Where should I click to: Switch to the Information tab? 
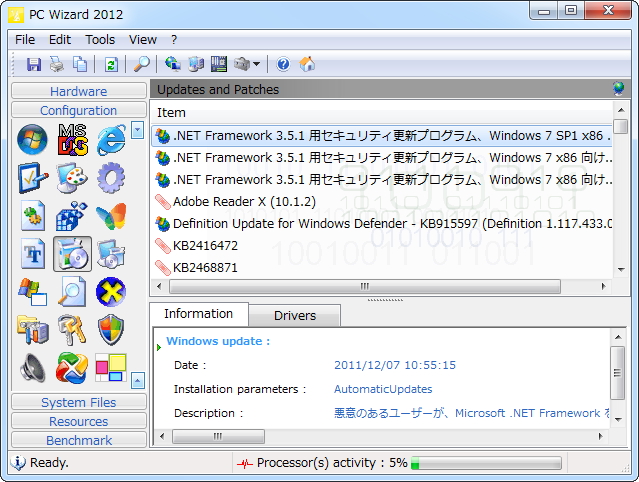pyautogui.click(x=198, y=314)
